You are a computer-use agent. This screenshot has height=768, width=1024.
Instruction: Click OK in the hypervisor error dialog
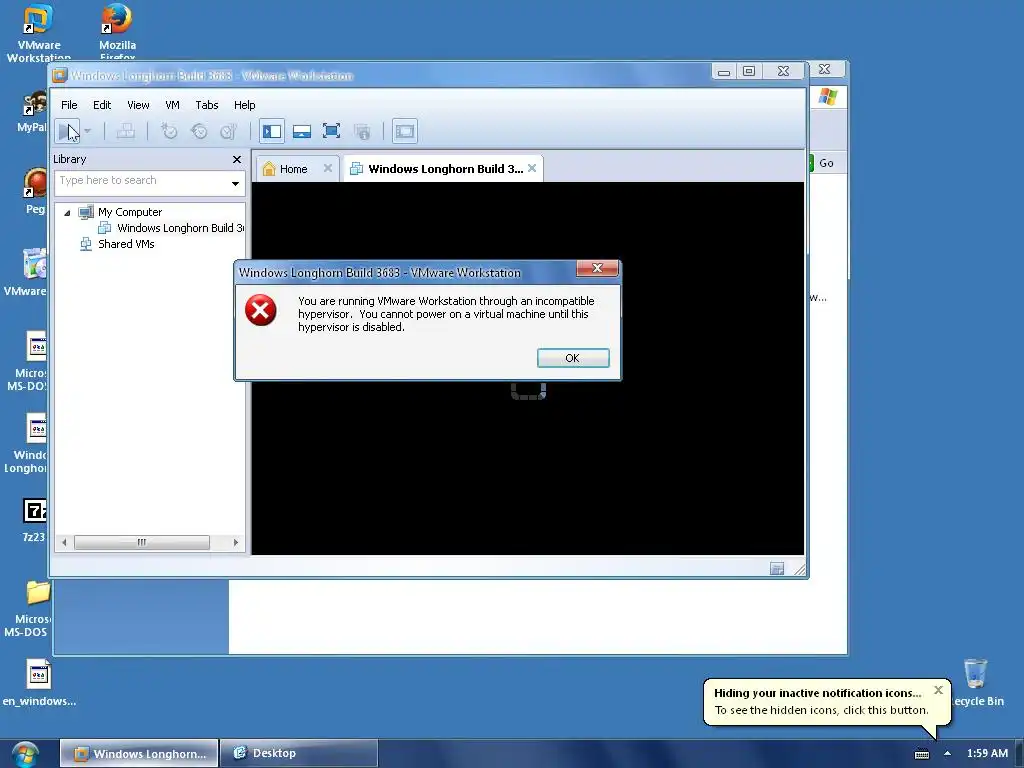pyautogui.click(x=573, y=358)
